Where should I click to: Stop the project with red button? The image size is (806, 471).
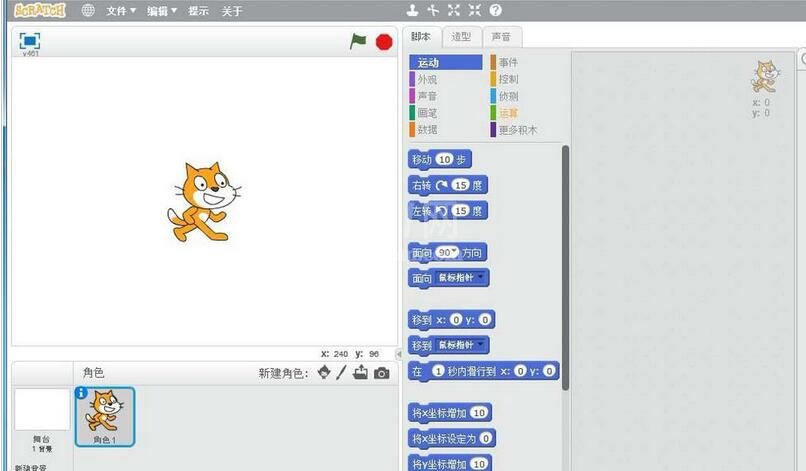(384, 42)
